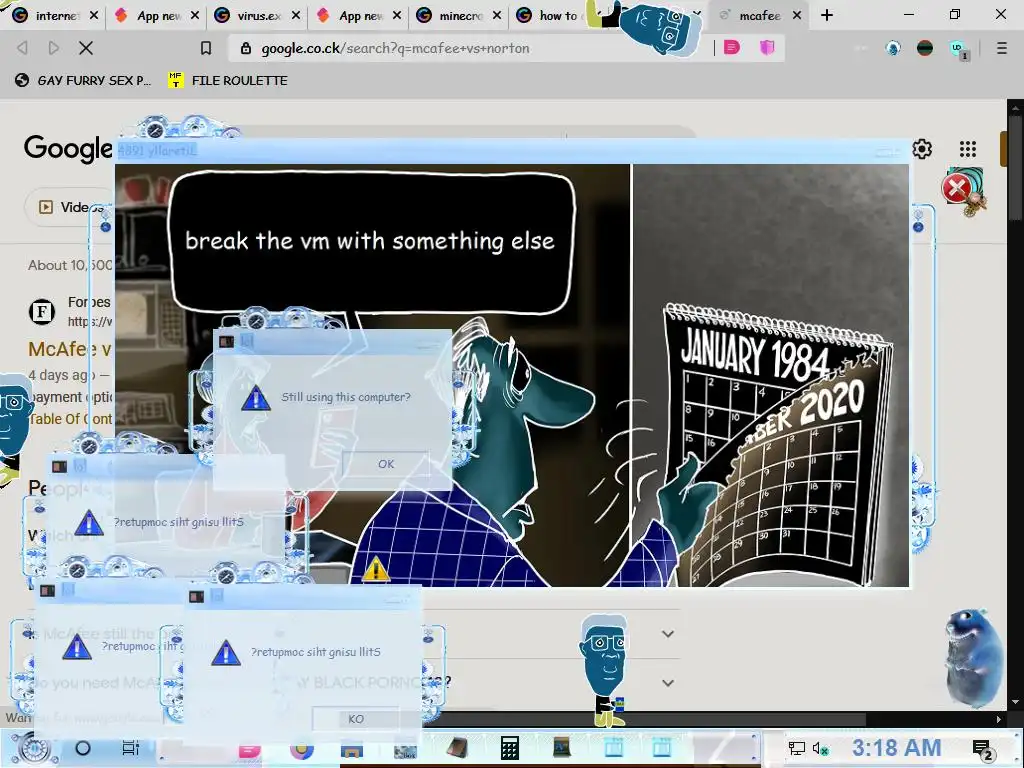Screen dimensions: 1024x768
Task: Close the 'virus.ex' tab
Action: (296, 15)
